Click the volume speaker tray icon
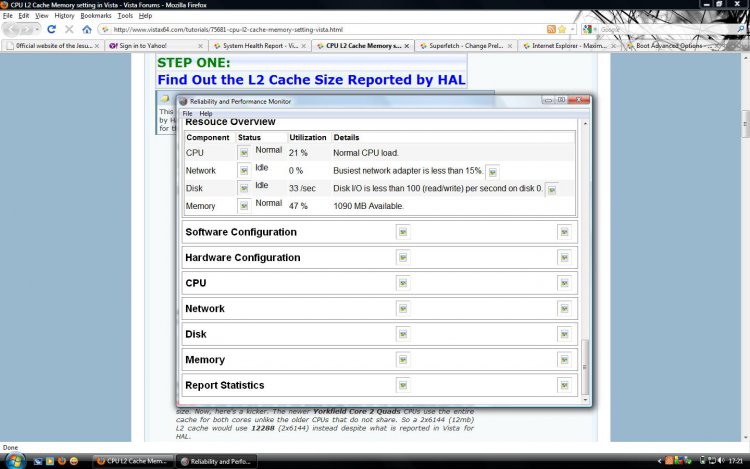Image resolution: width=750 pixels, height=469 pixels. (720, 461)
